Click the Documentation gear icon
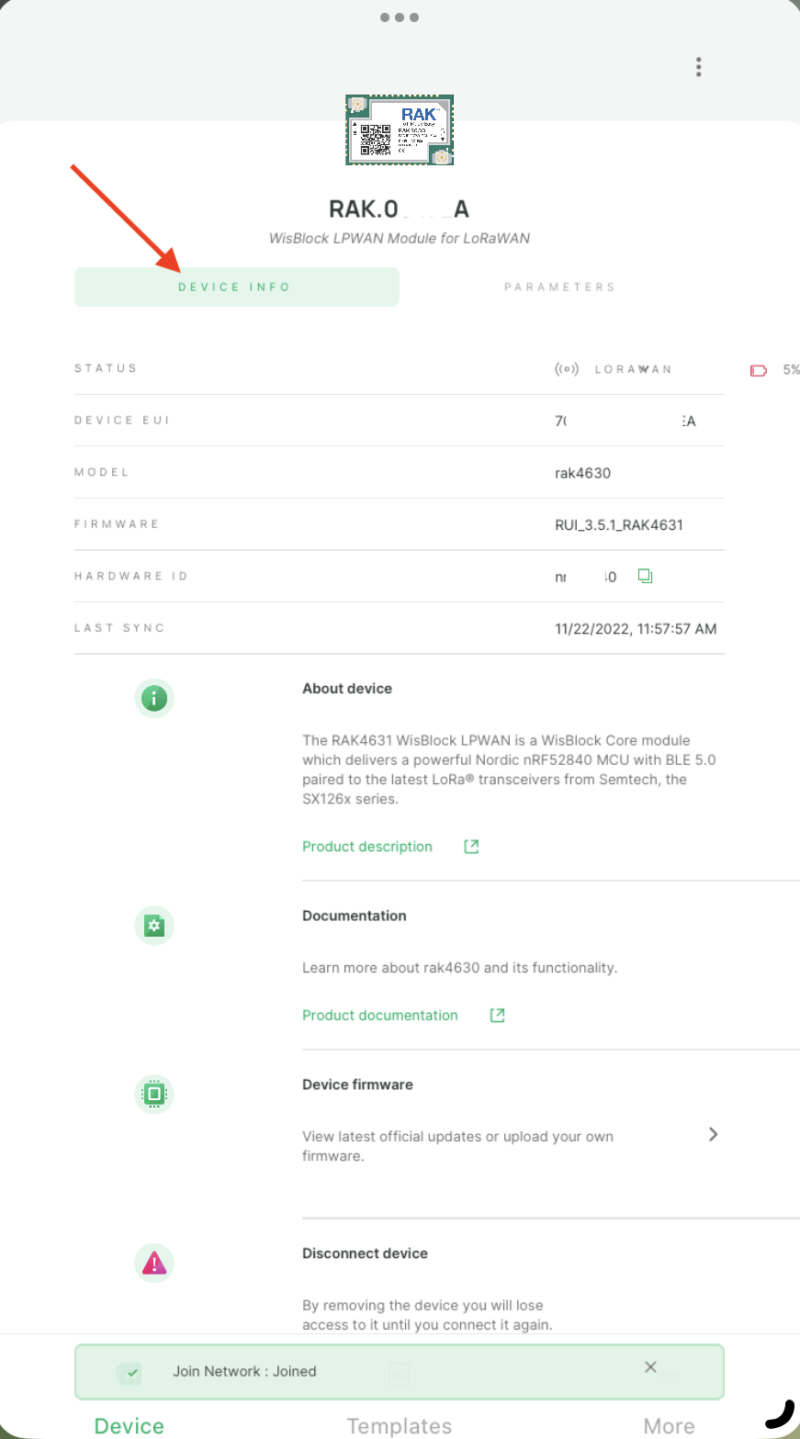Viewport: 800px width, 1439px height. pyautogui.click(x=154, y=925)
